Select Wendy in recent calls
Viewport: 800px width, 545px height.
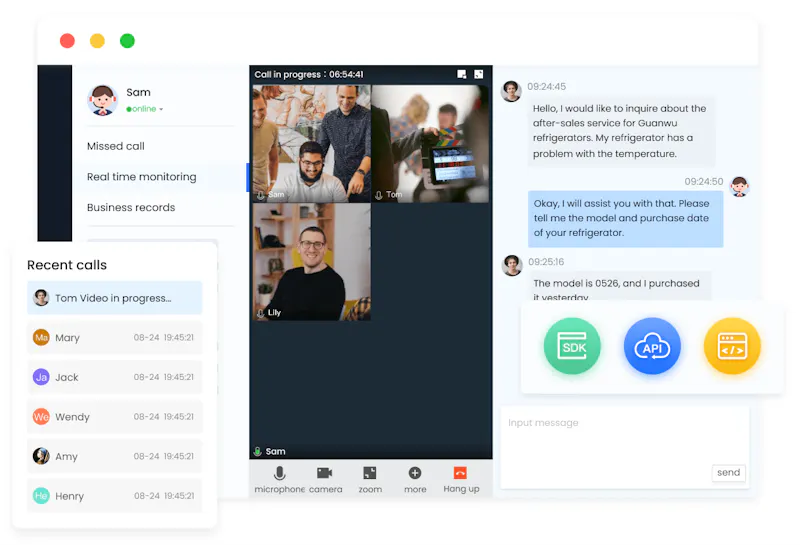115,416
